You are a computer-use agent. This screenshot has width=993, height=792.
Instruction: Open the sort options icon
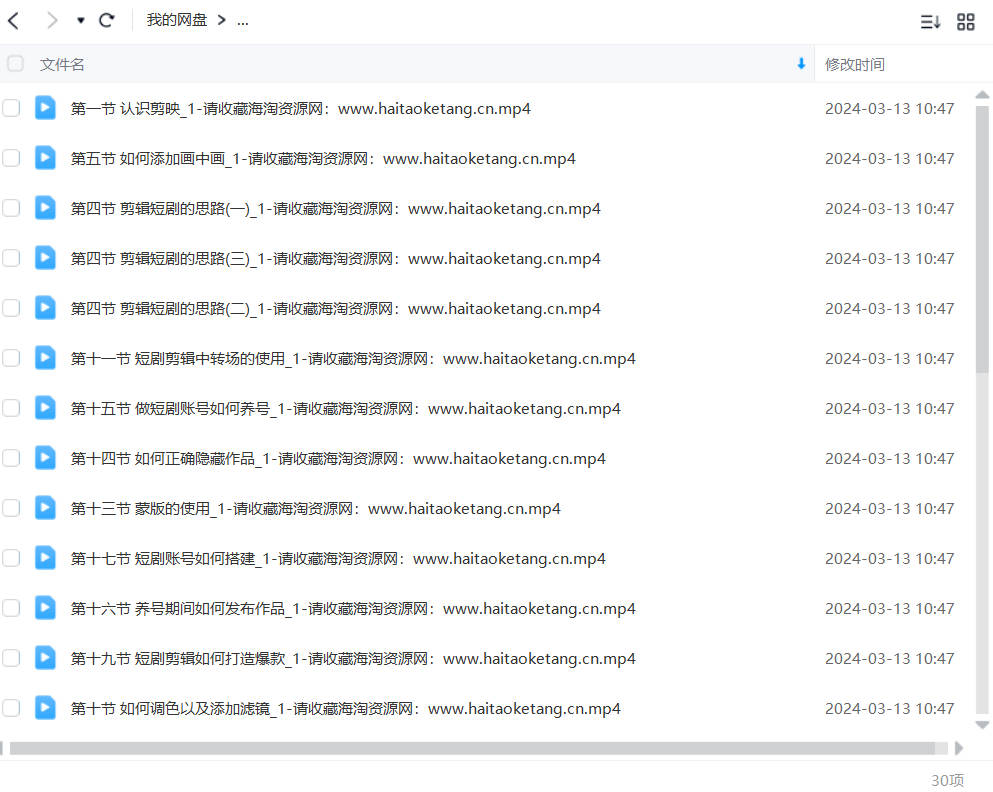click(x=930, y=22)
